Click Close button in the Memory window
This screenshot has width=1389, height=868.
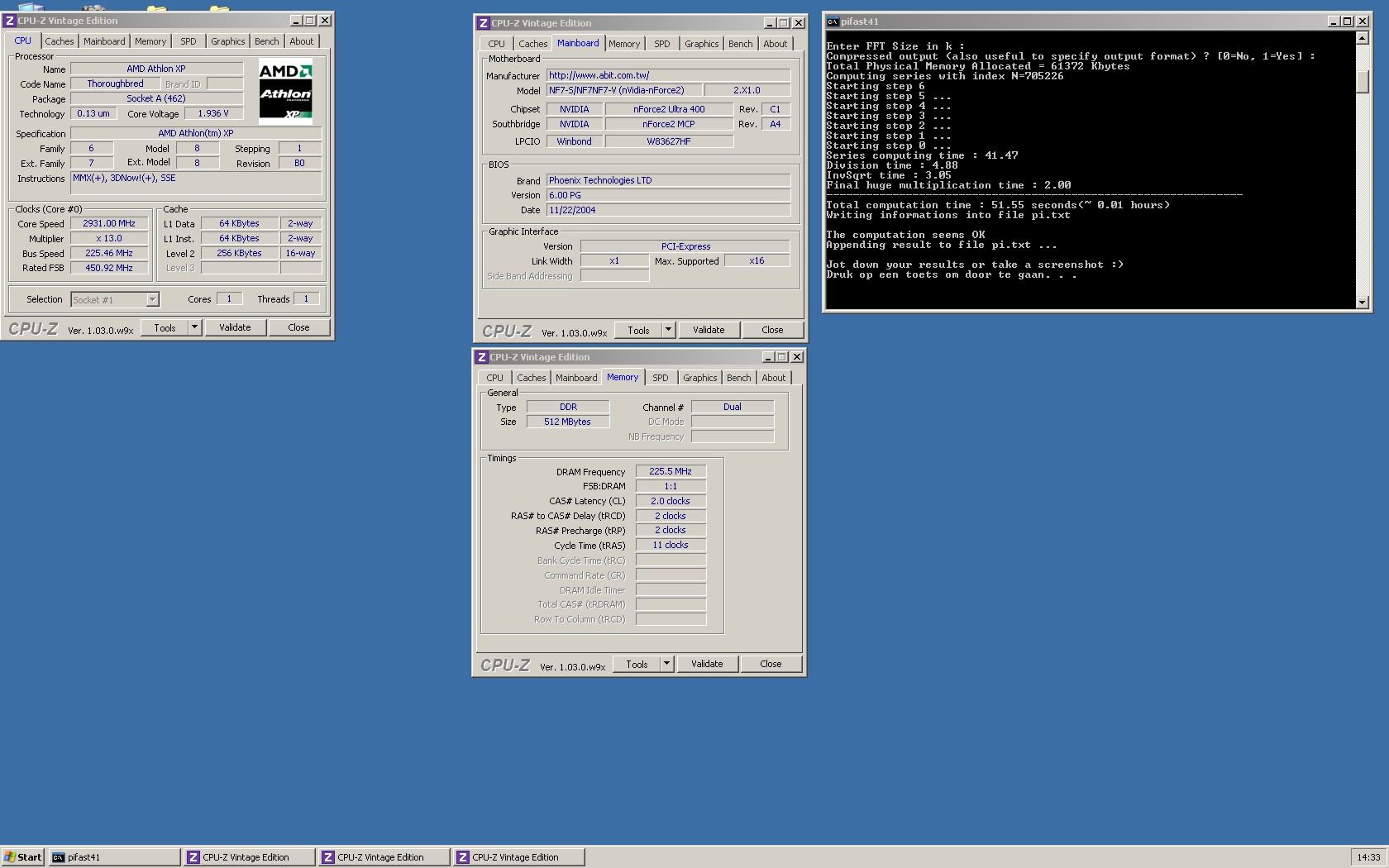(771, 664)
